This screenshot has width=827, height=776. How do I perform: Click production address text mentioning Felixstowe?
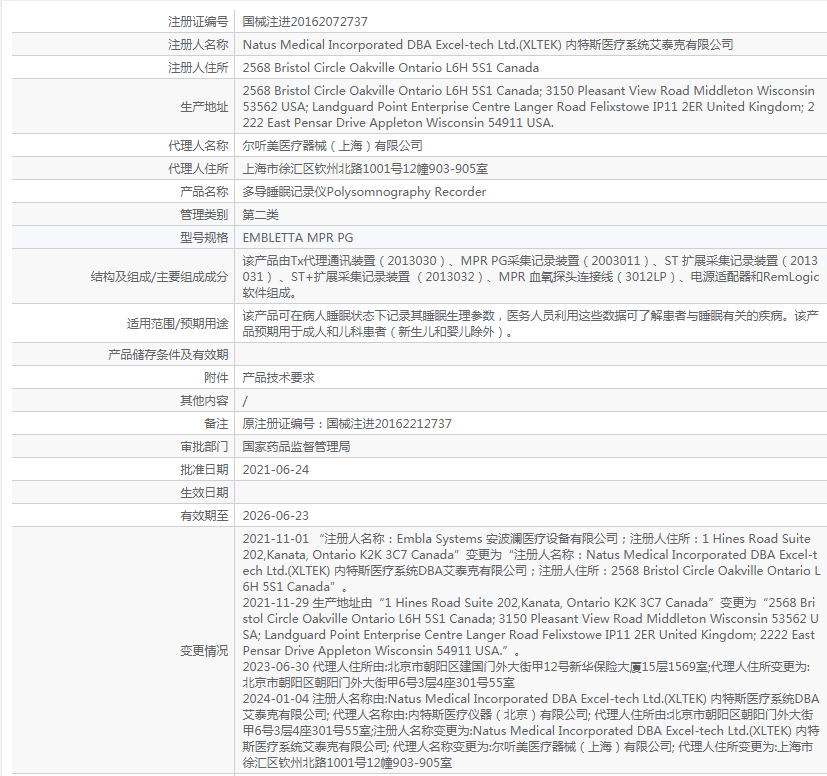[x=528, y=107]
